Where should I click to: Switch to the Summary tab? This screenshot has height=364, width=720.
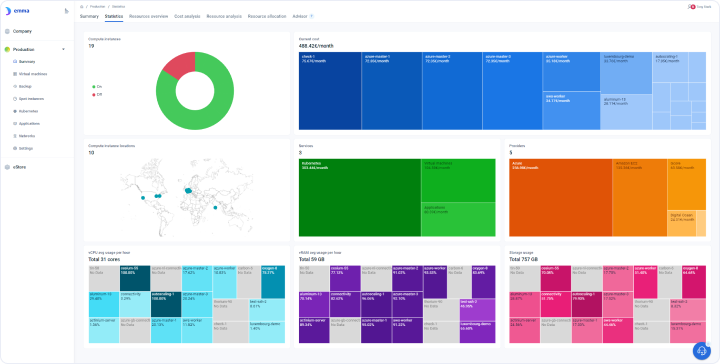coord(89,16)
